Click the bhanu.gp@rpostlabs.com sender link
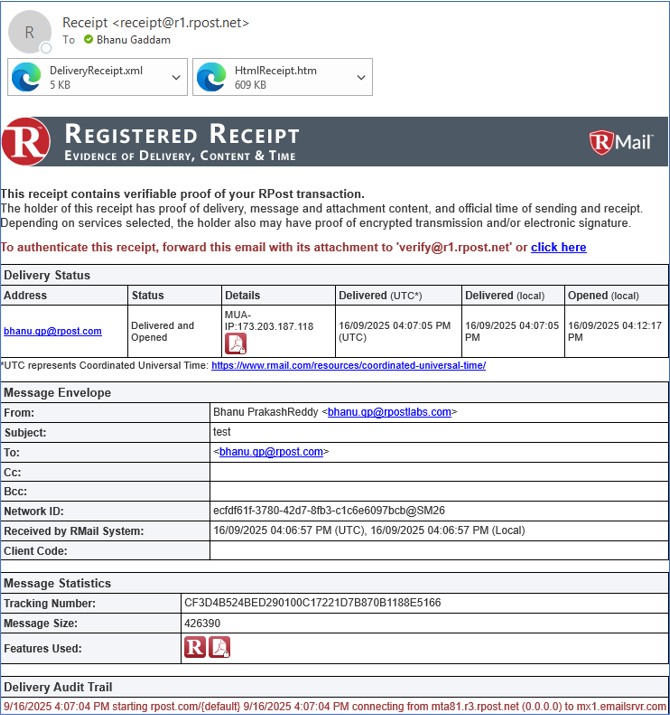This screenshot has height=715, width=670. pyautogui.click(x=391, y=412)
